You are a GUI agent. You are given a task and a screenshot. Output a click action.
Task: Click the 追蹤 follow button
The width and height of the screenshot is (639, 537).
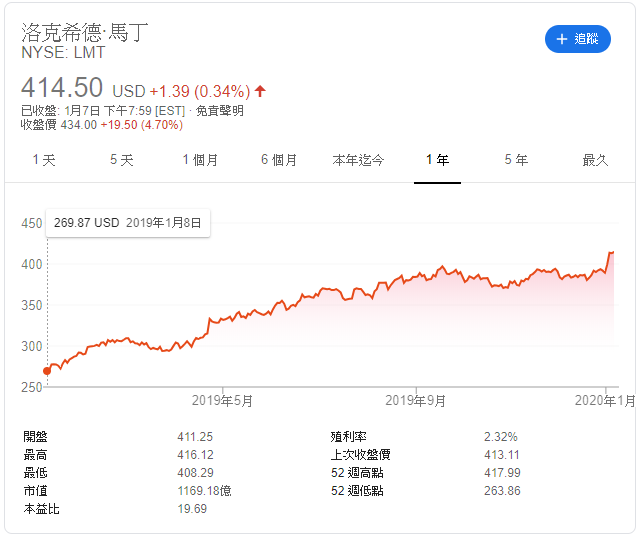(x=577, y=39)
